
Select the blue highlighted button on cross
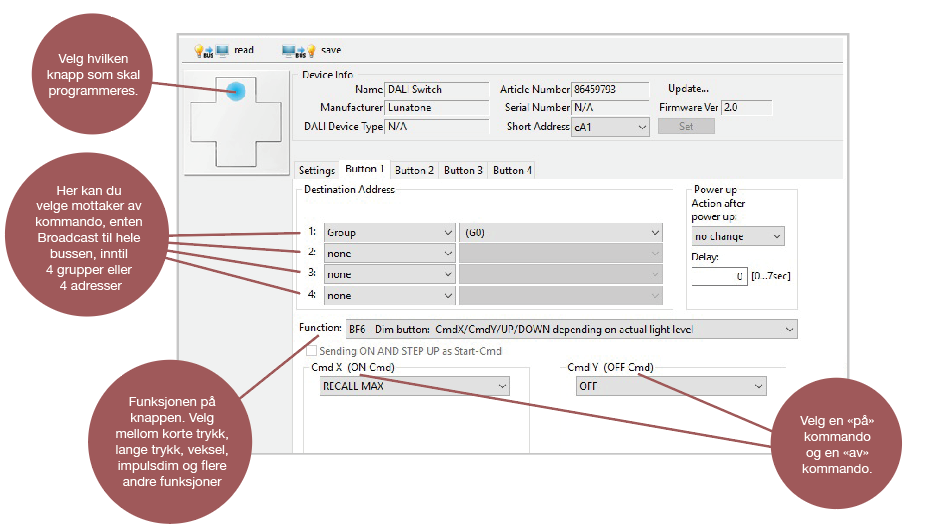236,91
